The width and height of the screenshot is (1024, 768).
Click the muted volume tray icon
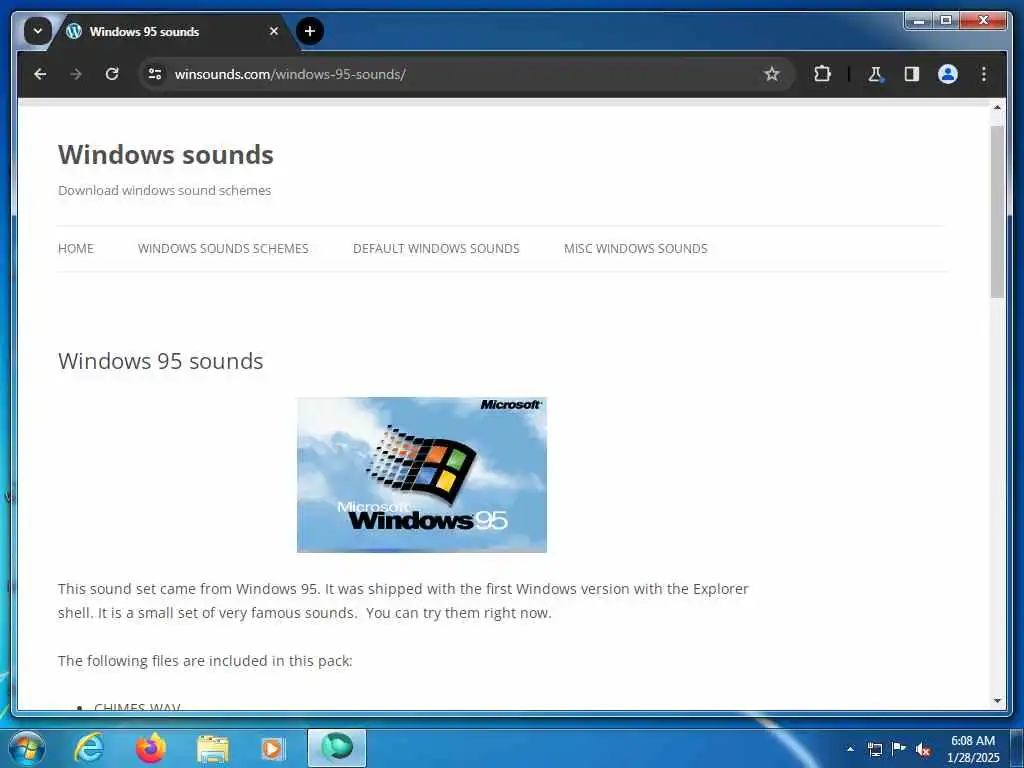pyautogui.click(x=923, y=750)
